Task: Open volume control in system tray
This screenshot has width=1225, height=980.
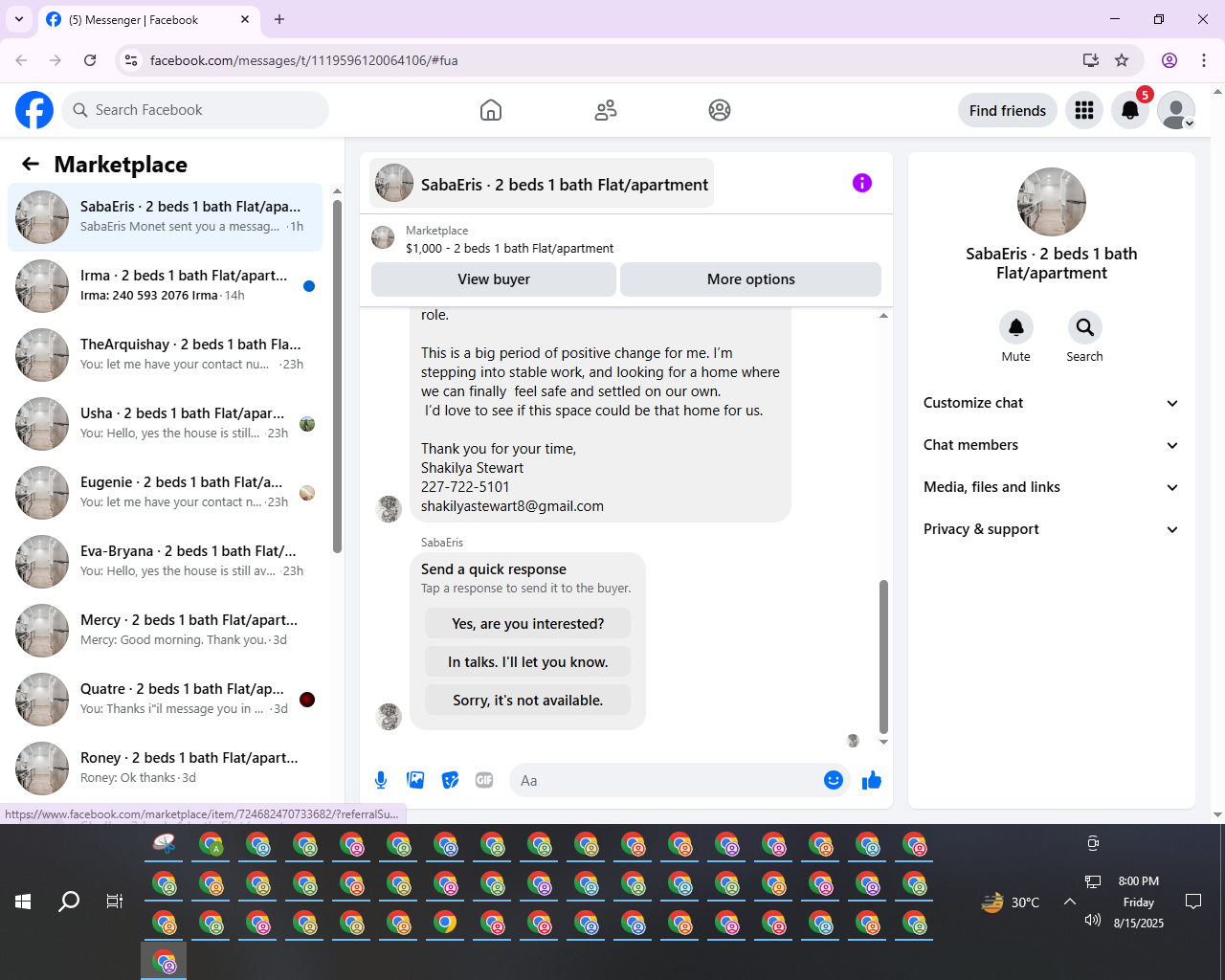Action: [1093, 920]
